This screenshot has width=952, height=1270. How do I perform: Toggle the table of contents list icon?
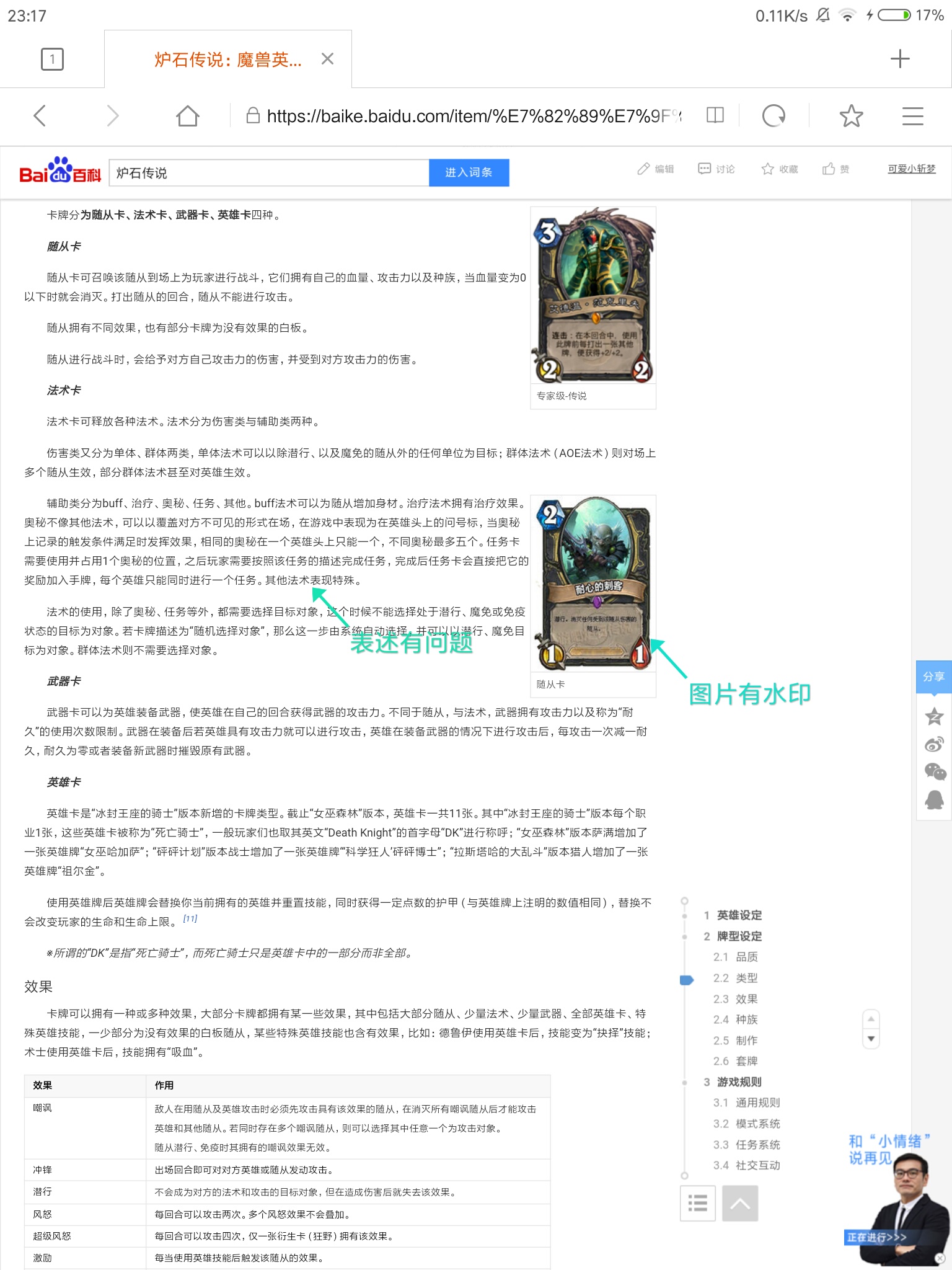pos(698,1203)
